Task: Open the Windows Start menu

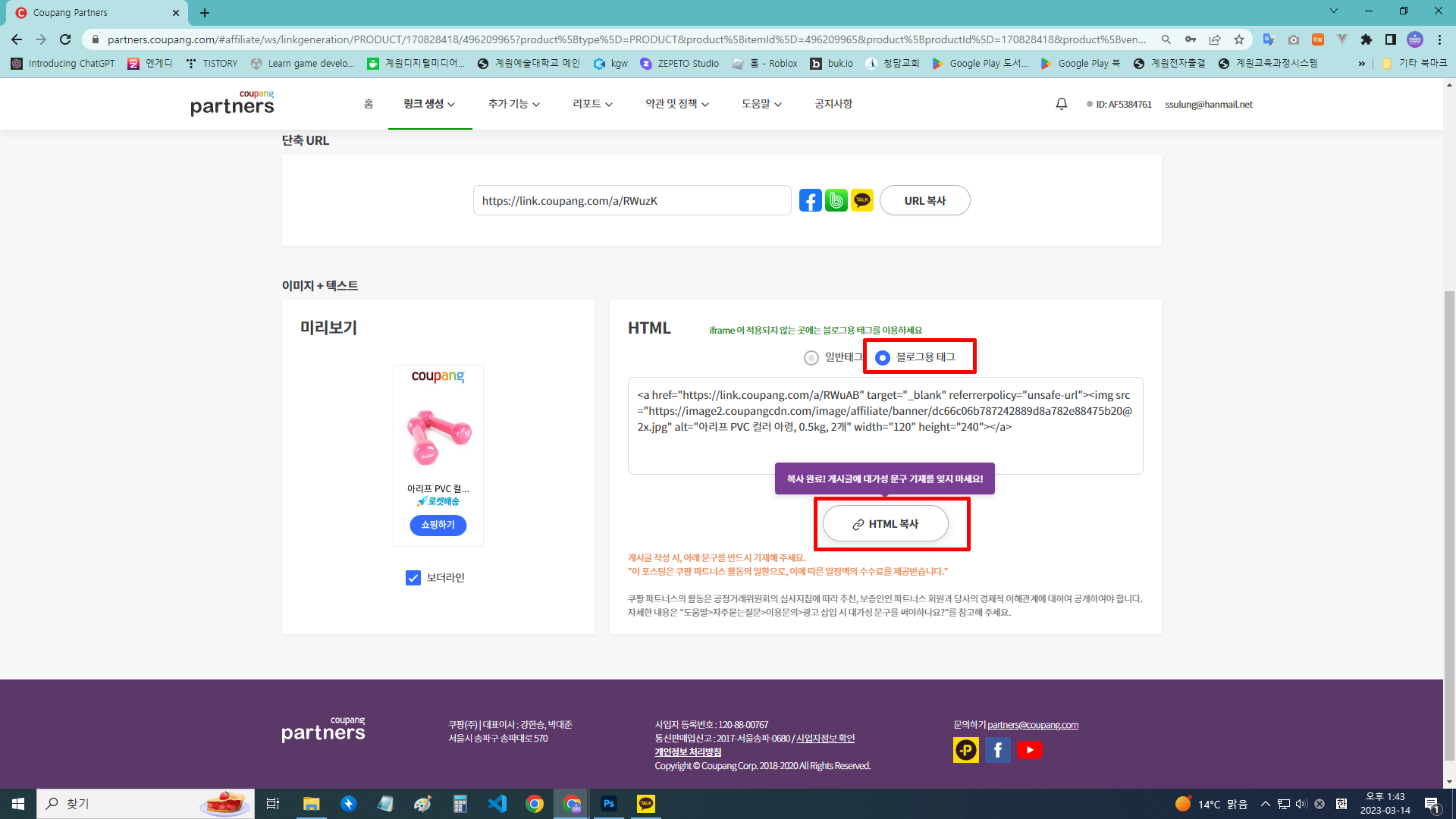Action: click(18, 804)
